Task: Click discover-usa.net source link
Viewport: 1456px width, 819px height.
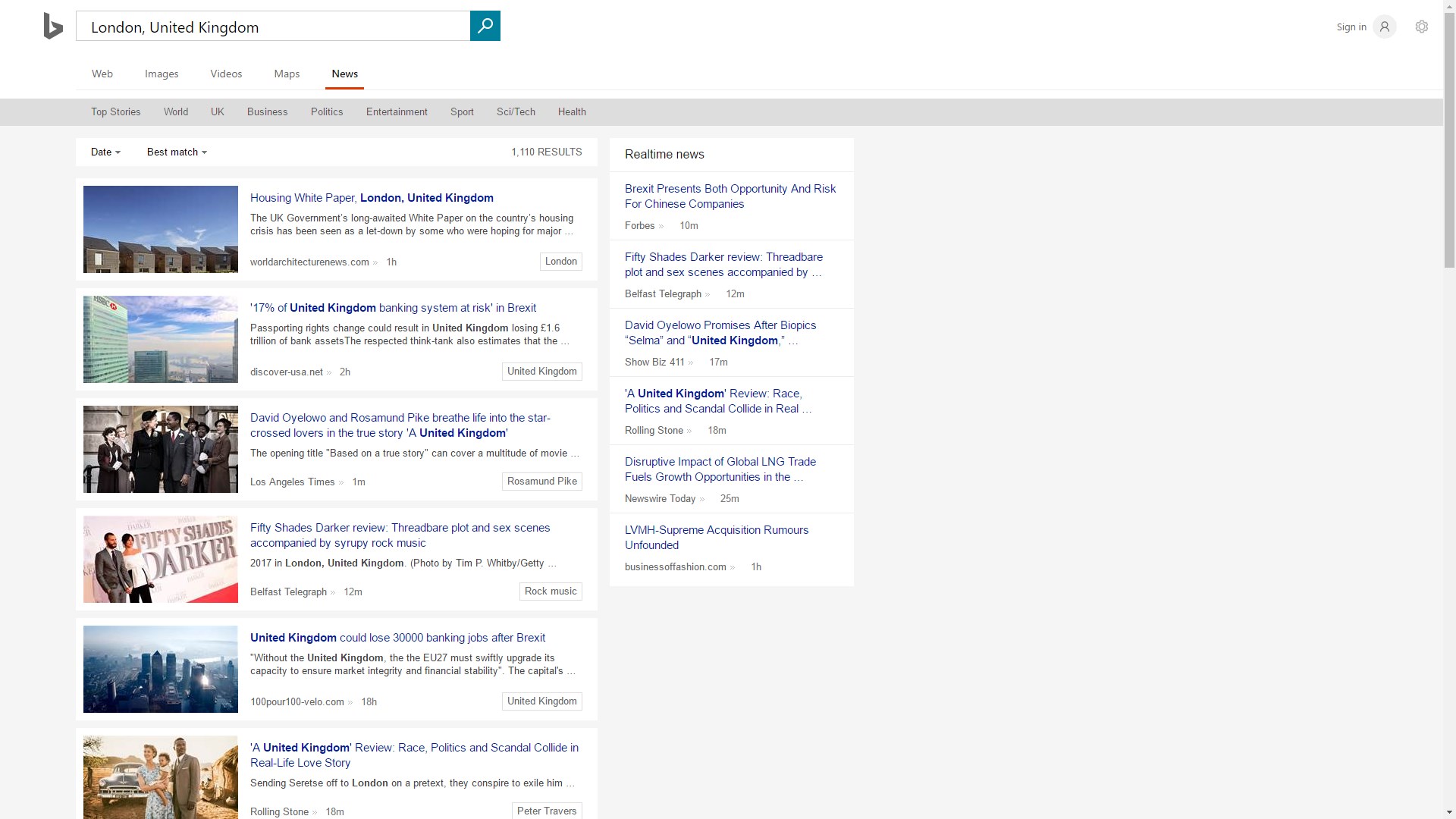Action: pyautogui.click(x=287, y=372)
